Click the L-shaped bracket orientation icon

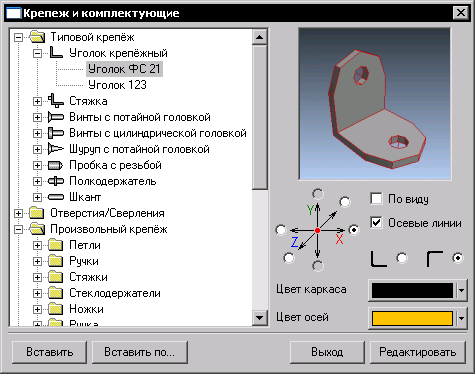(x=379, y=259)
